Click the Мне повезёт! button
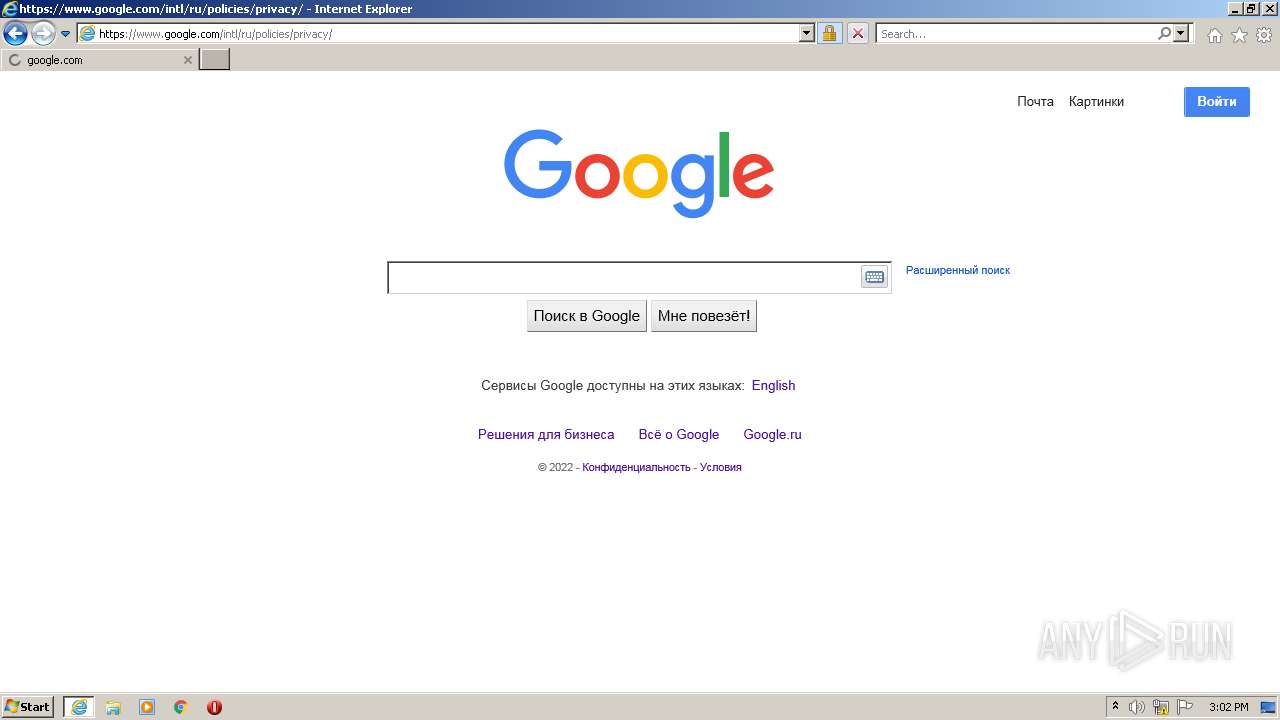This screenshot has width=1280, height=720. (x=704, y=316)
